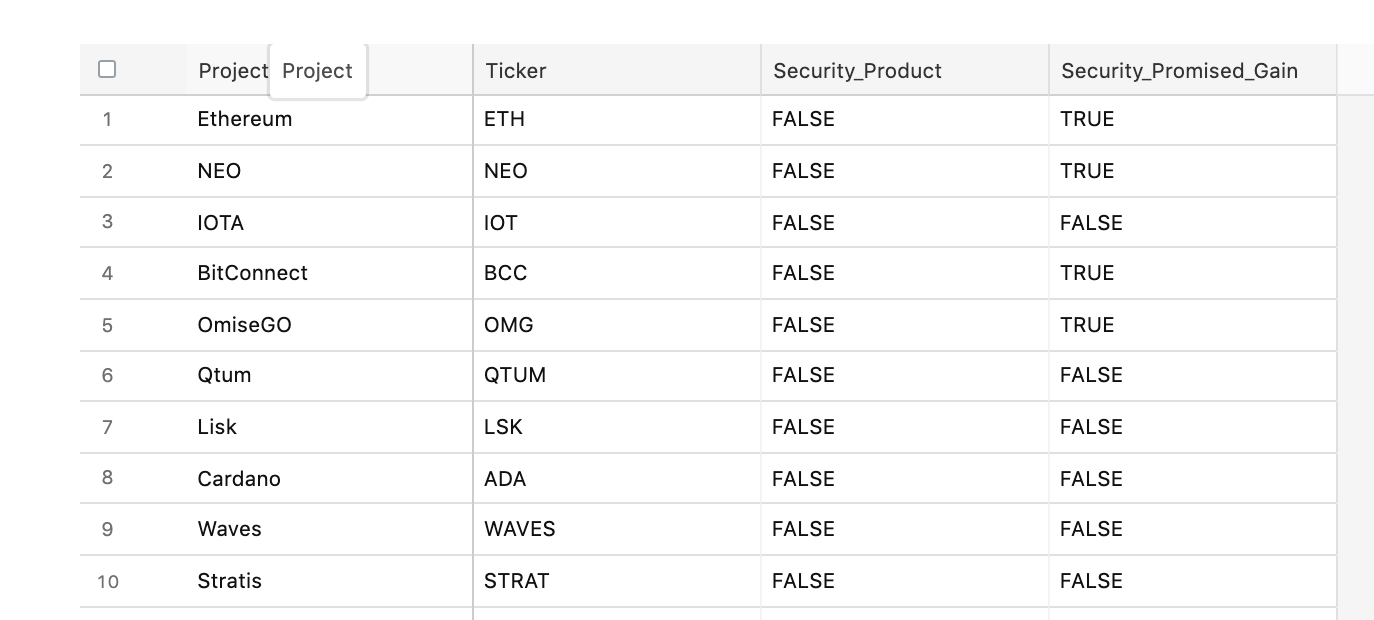This screenshot has height=620, width=1374.
Task: Select row number 1
Action: click(107, 120)
